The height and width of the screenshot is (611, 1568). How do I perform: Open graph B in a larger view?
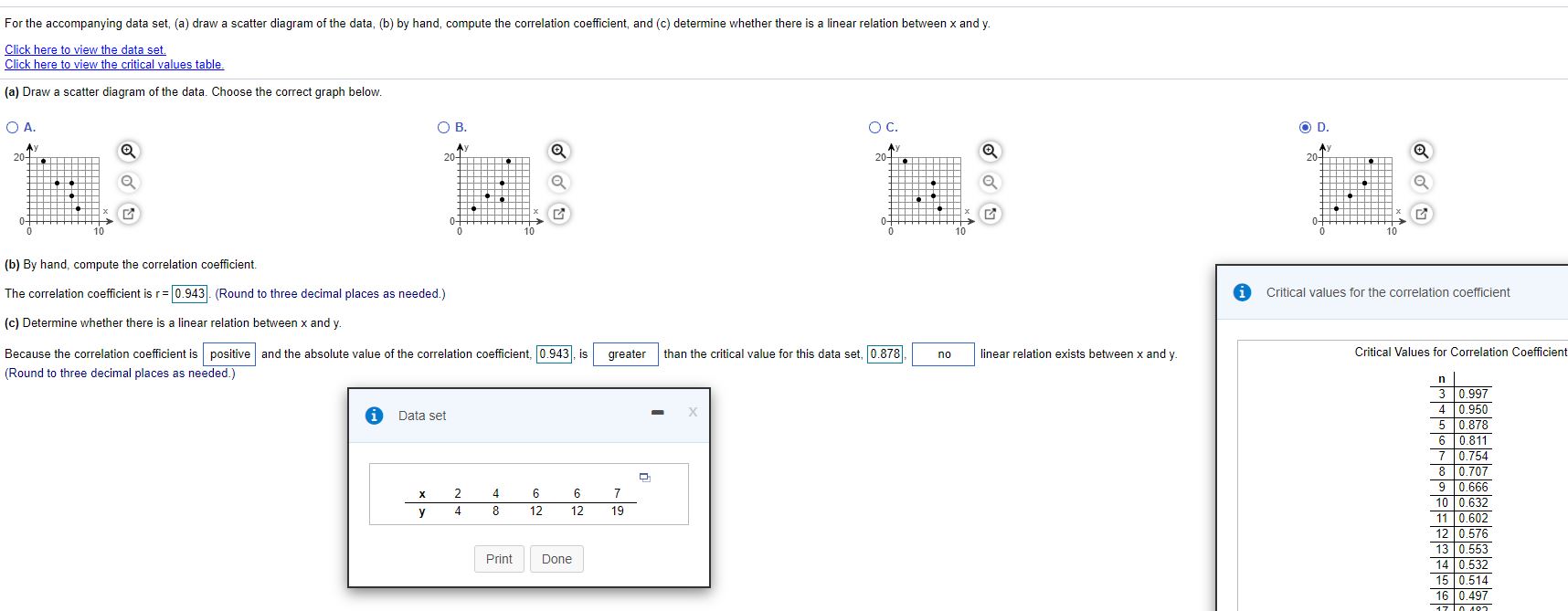pyautogui.click(x=559, y=214)
